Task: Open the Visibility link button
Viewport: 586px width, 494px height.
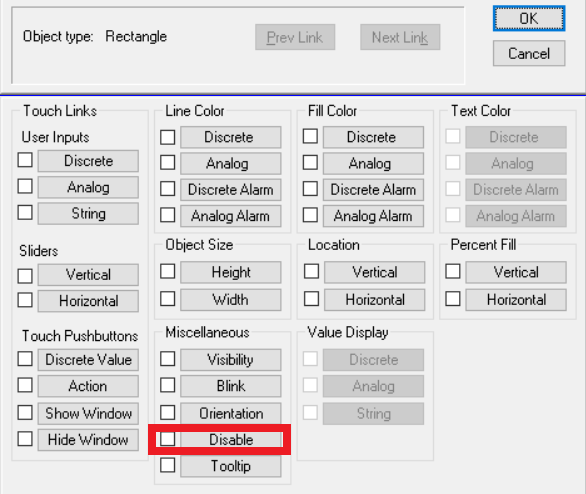Action: click(x=231, y=360)
